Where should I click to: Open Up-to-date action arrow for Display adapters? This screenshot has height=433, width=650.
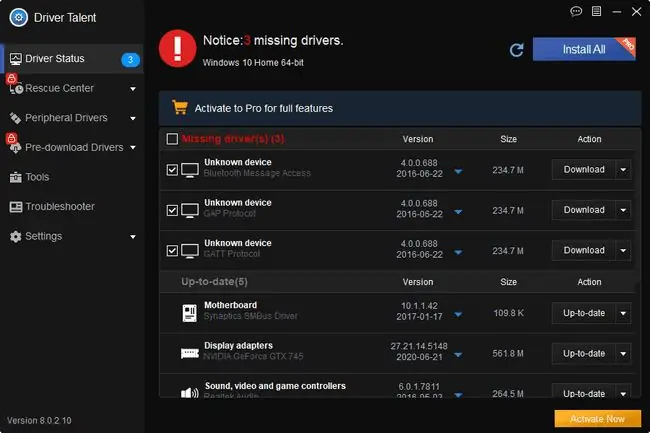[x=623, y=354]
